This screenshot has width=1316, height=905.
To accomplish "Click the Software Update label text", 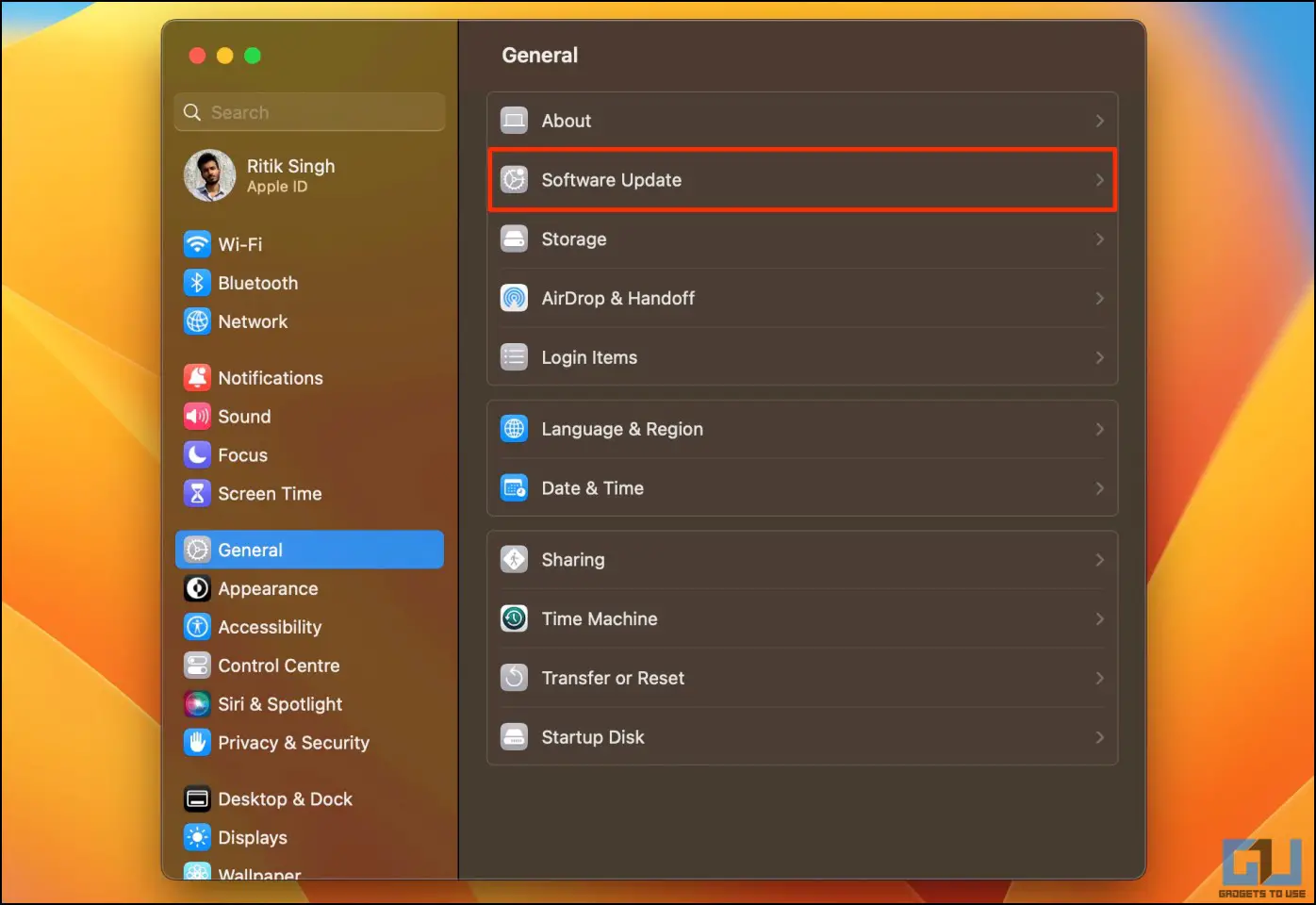I will click(x=612, y=180).
